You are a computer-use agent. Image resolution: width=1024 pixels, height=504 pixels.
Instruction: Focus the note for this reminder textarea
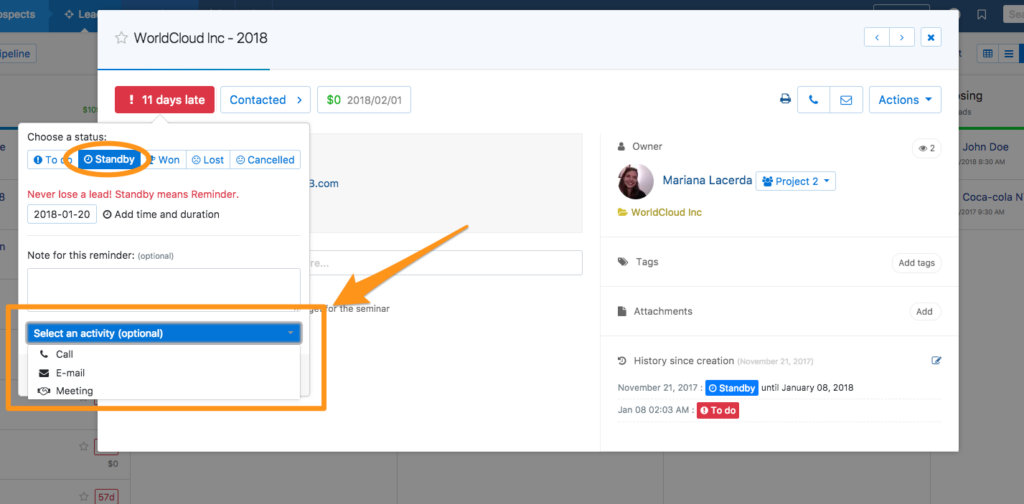pyautogui.click(x=164, y=289)
